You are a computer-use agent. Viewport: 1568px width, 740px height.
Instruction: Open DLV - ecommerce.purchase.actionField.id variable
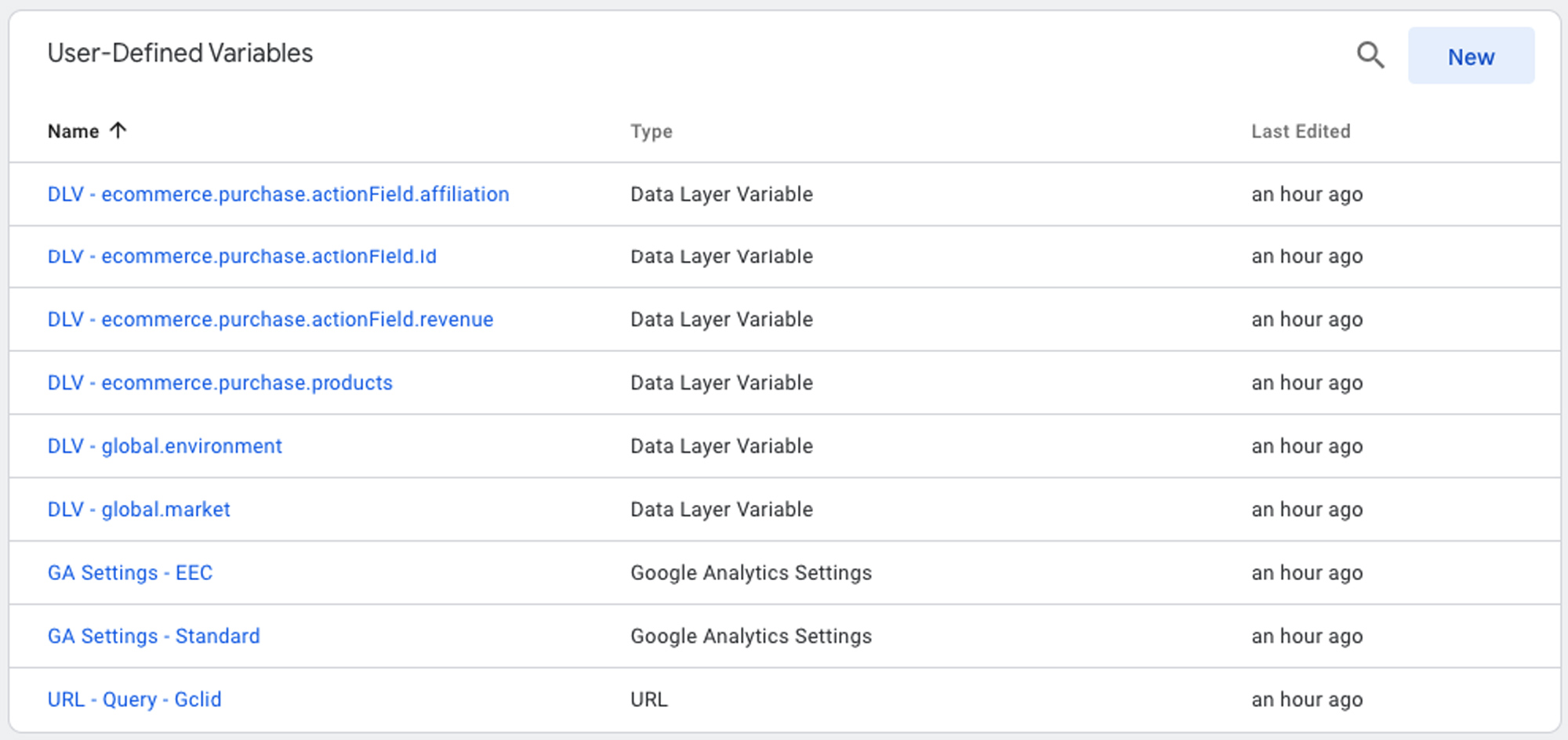coord(242,256)
